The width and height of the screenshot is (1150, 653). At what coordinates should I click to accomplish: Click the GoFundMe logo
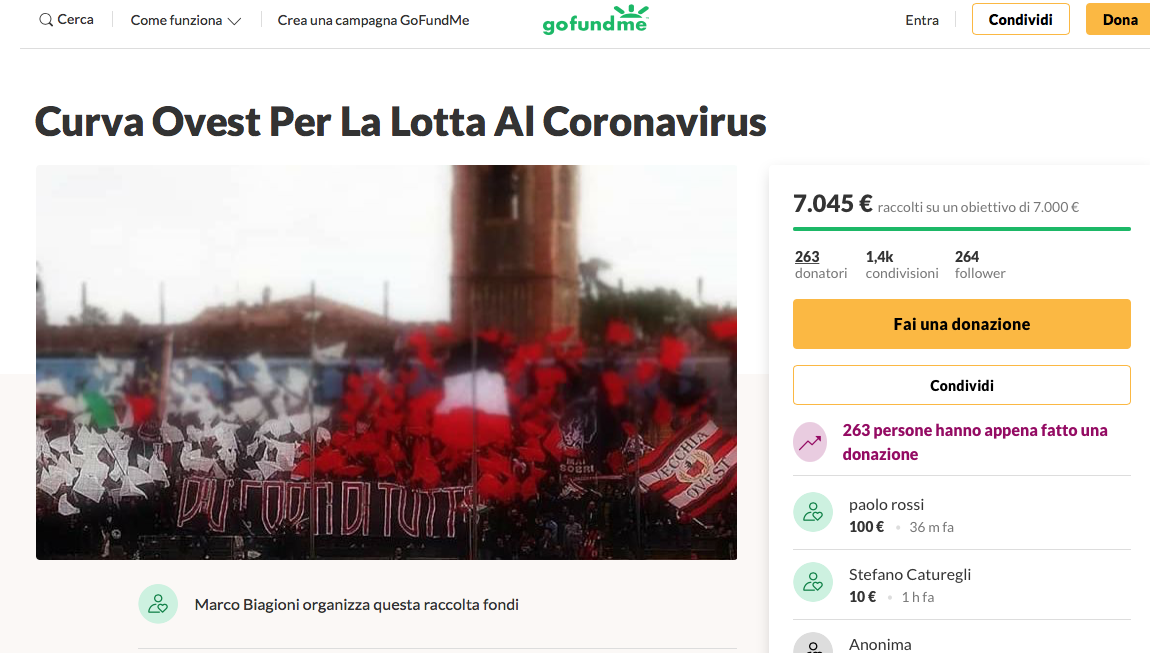pos(596,20)
